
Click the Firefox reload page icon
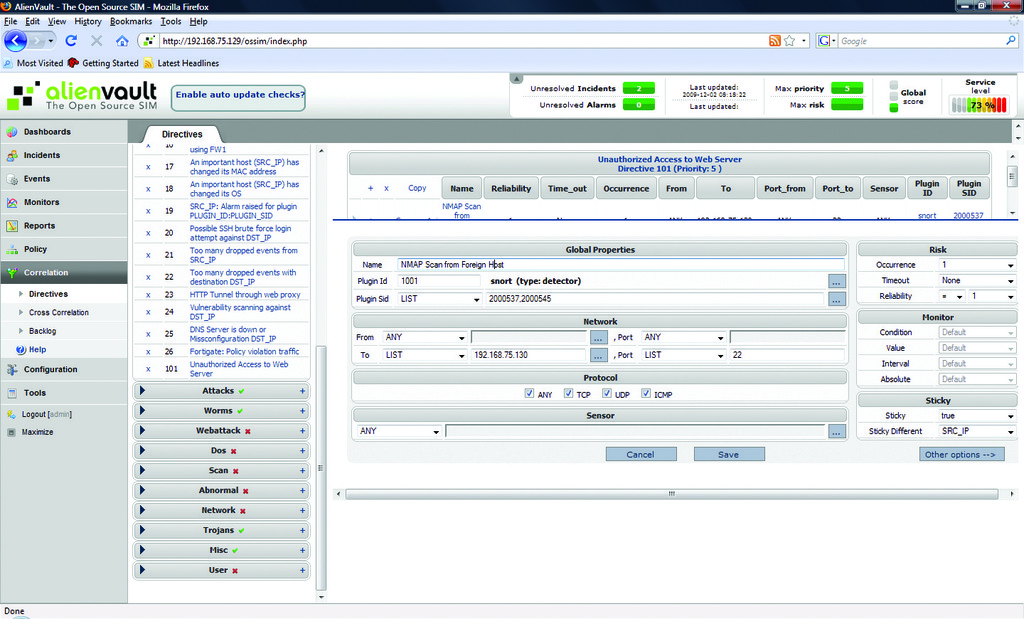[x=71, y=41]
